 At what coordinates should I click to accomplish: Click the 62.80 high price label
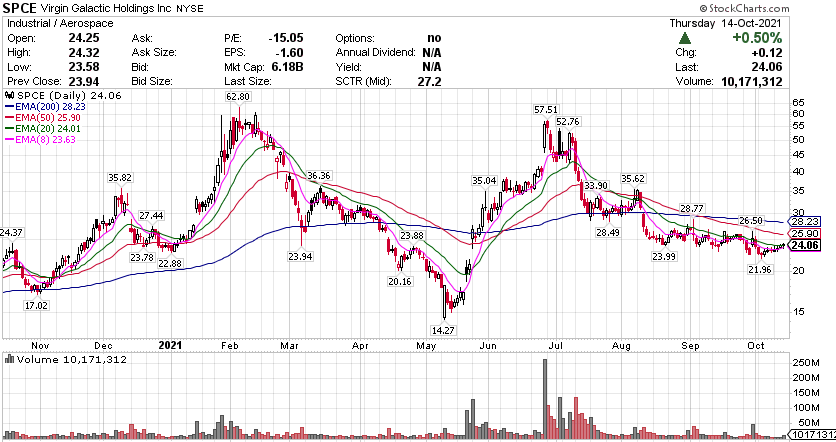[x=238, y=97]
